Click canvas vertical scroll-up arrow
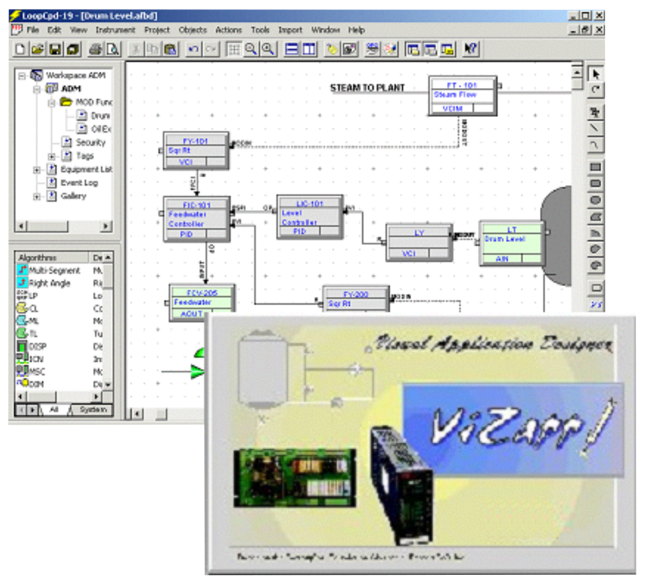Image resolution: width=650 pixels, height=587 pixels. [x=577, y=73]
